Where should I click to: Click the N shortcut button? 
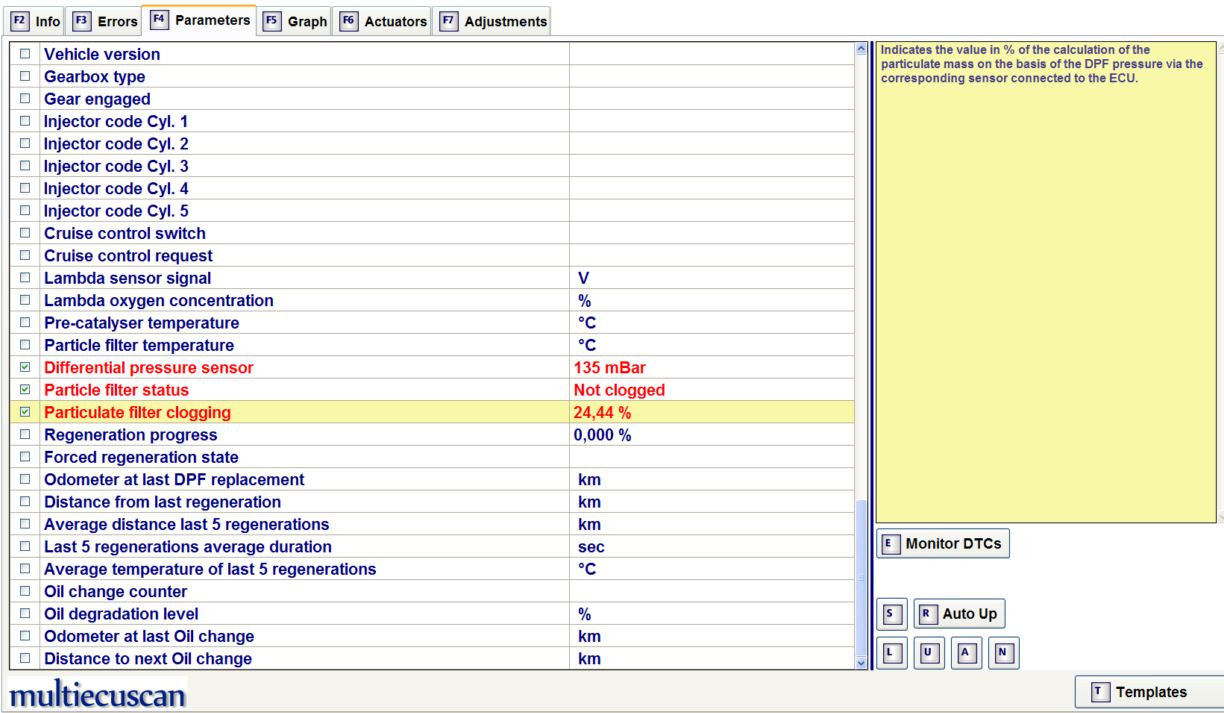pyautogui.click(x=1000, y=652)
